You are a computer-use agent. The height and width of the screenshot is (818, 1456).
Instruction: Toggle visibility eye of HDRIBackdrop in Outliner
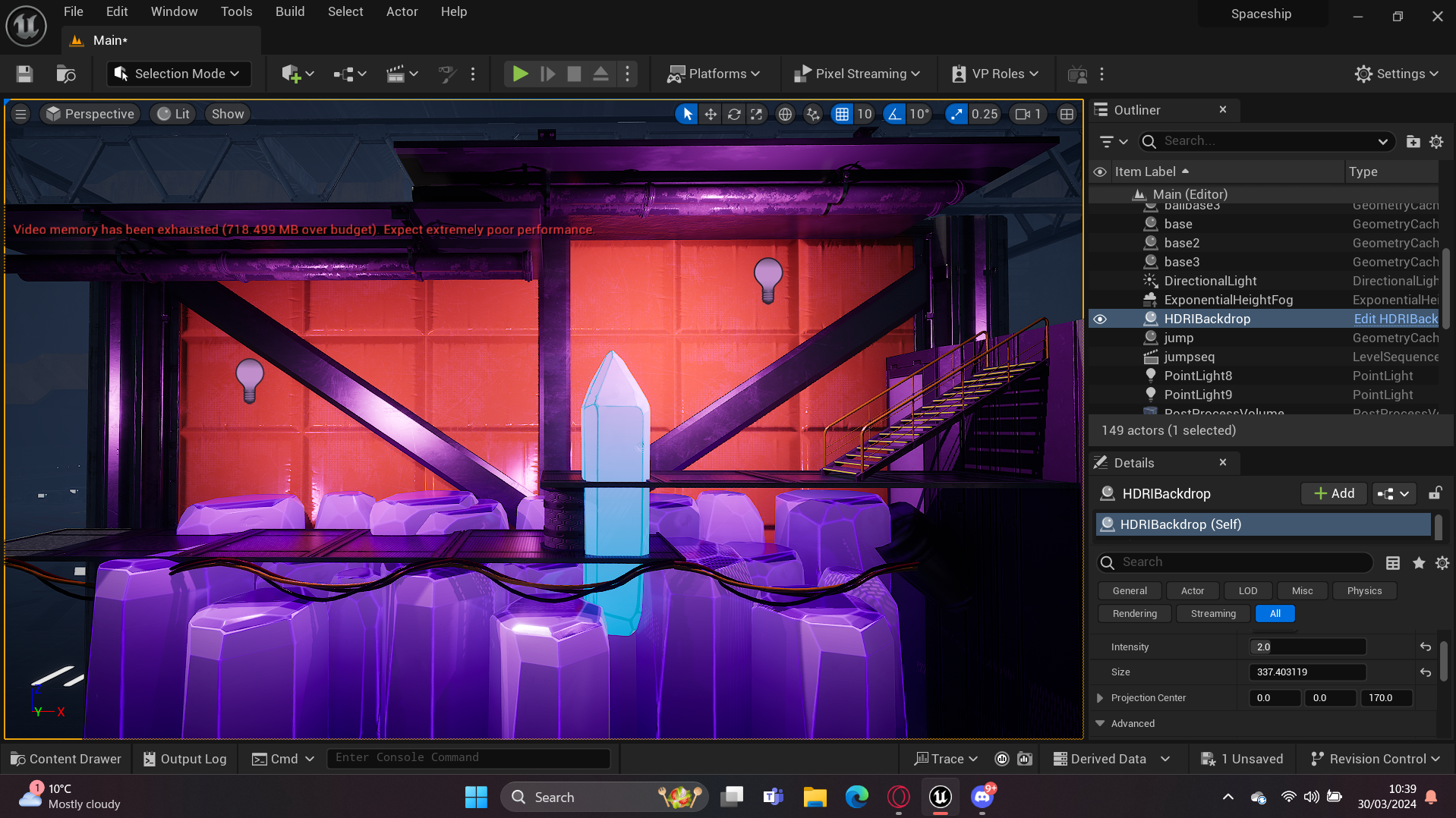(1100, 319)
